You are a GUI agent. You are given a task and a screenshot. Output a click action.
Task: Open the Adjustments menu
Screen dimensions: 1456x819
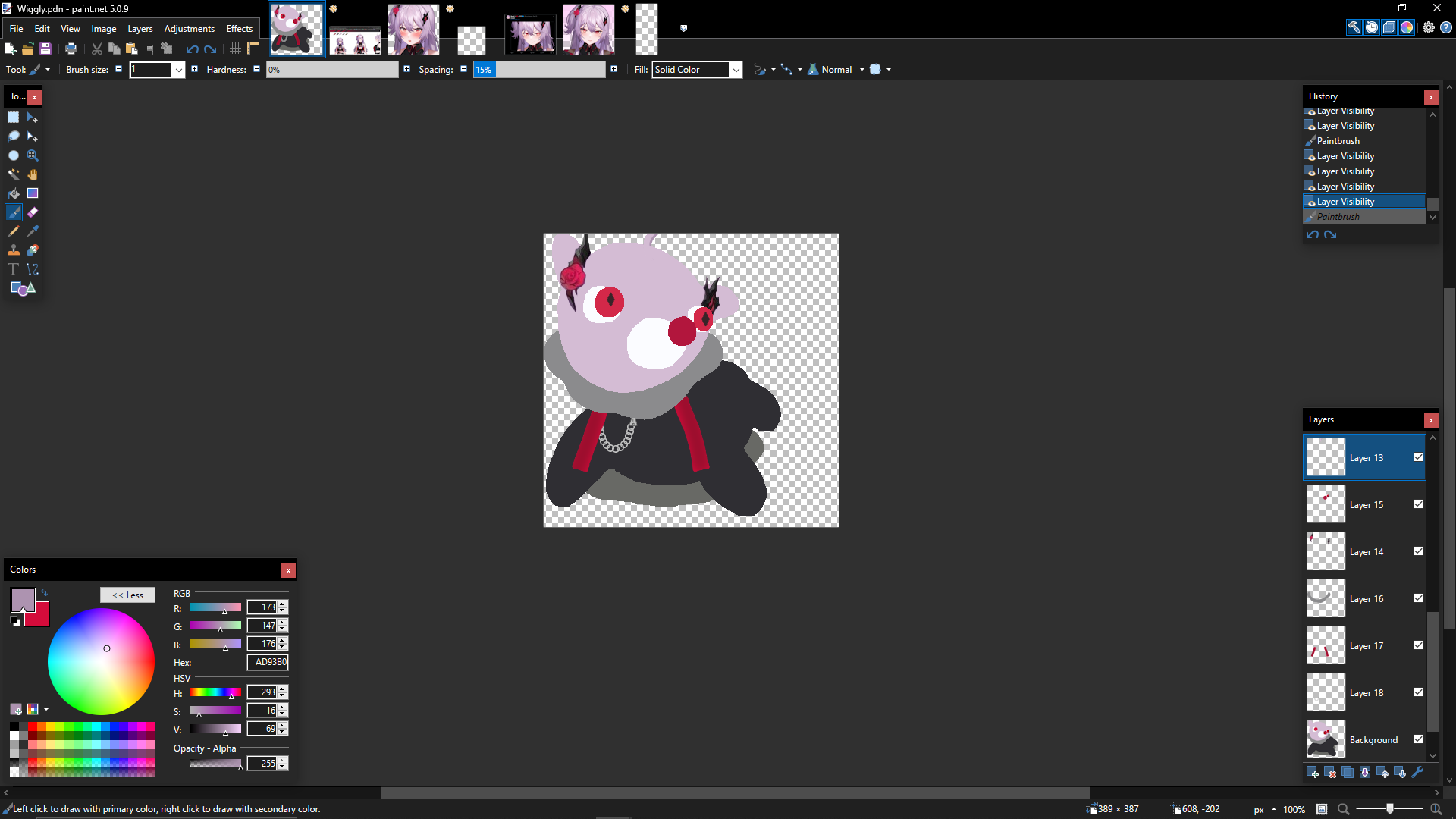tap(189, 29)
